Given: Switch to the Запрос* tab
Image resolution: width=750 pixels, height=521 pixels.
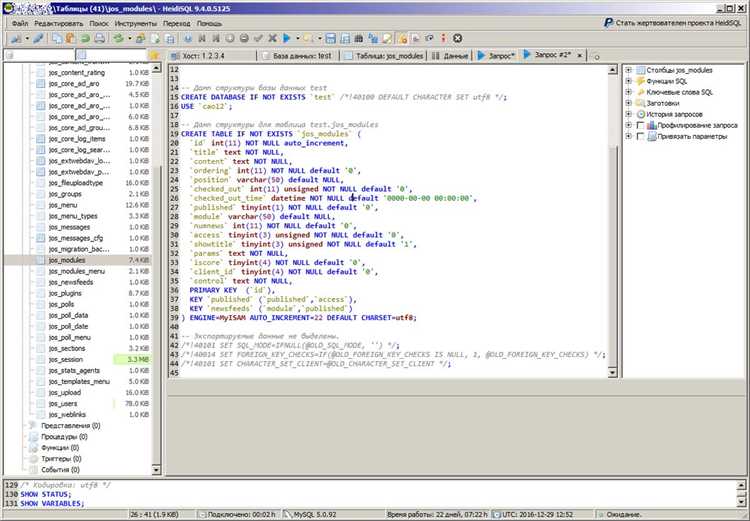Looking at the screenshot, I should pos(496,56).
